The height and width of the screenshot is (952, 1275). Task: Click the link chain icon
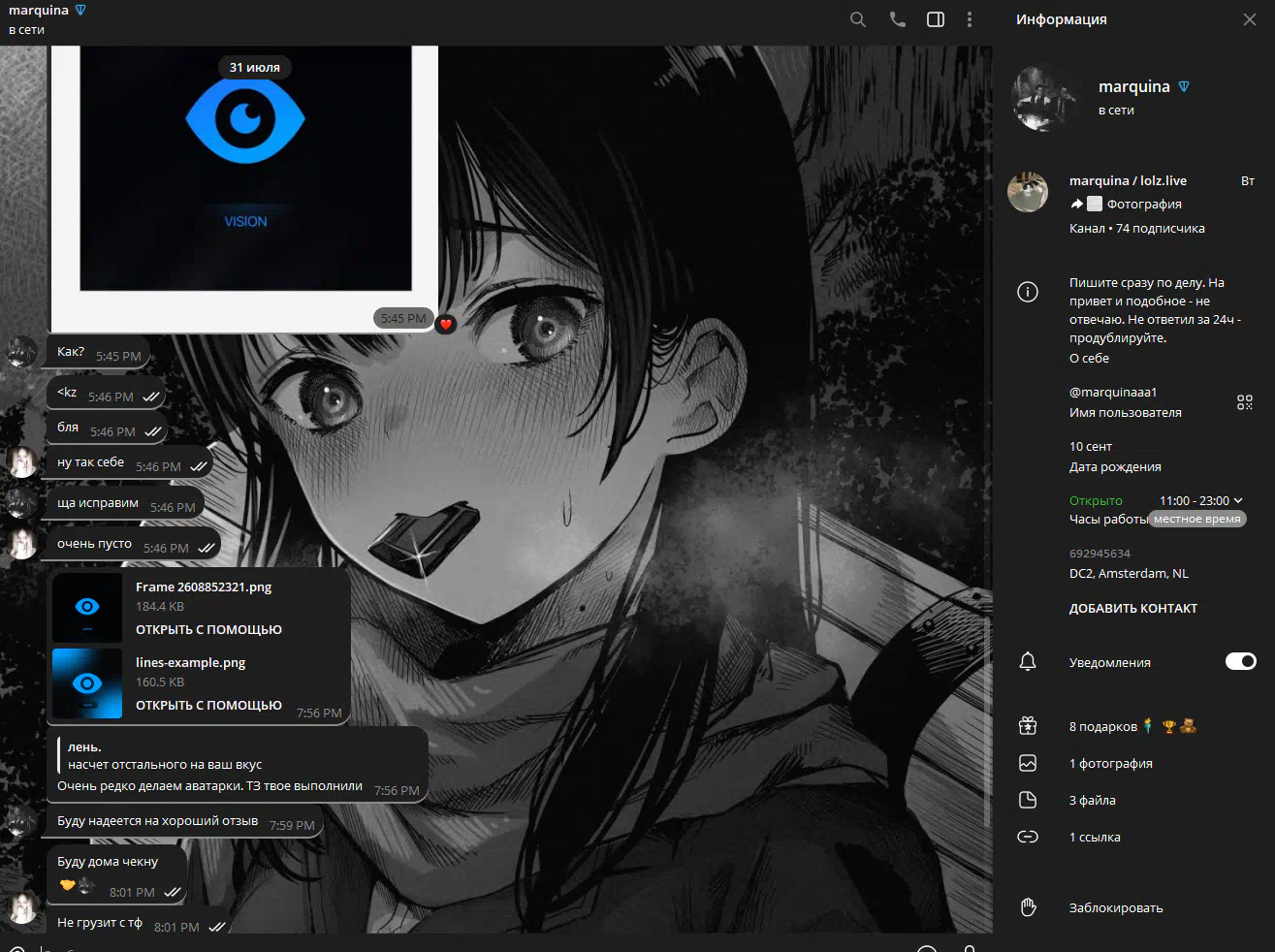click(1028, 837)
